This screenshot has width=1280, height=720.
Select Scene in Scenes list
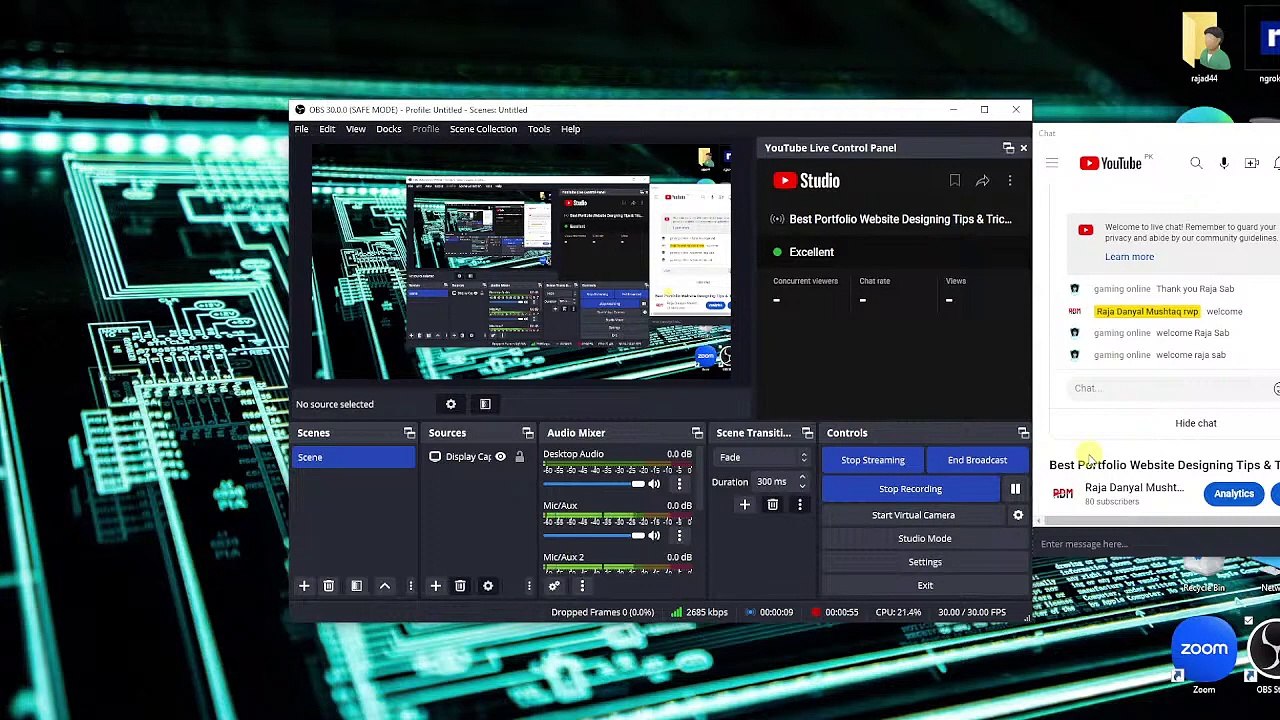[x=354, y=458]
